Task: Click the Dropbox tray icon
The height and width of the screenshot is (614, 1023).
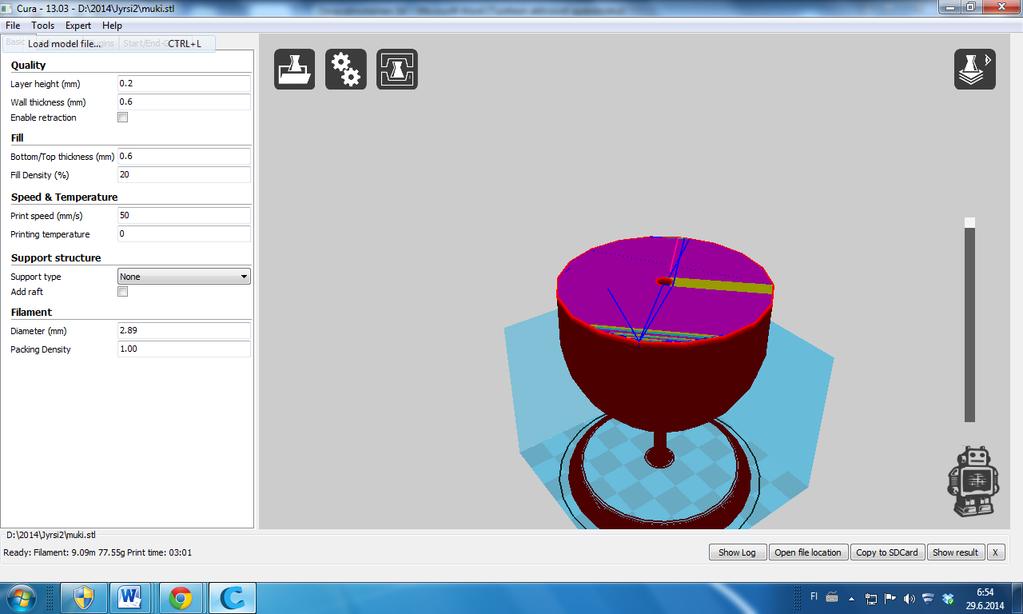Action: [x=948, y=598]
